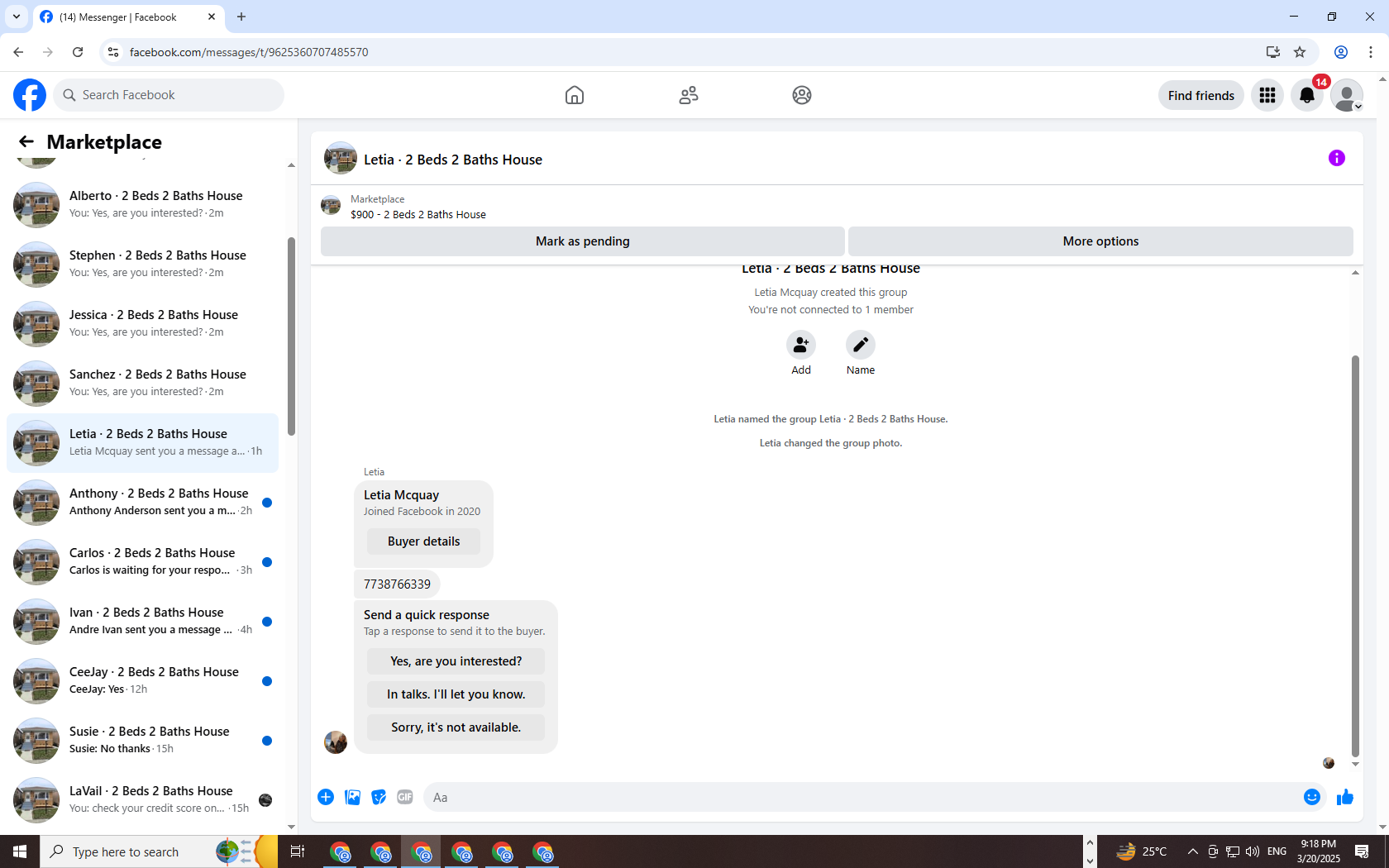Open Sanchez 2 Beds 2 Baths House chat
Screen dimensions: 1389x868
click(x=142, y=383)
